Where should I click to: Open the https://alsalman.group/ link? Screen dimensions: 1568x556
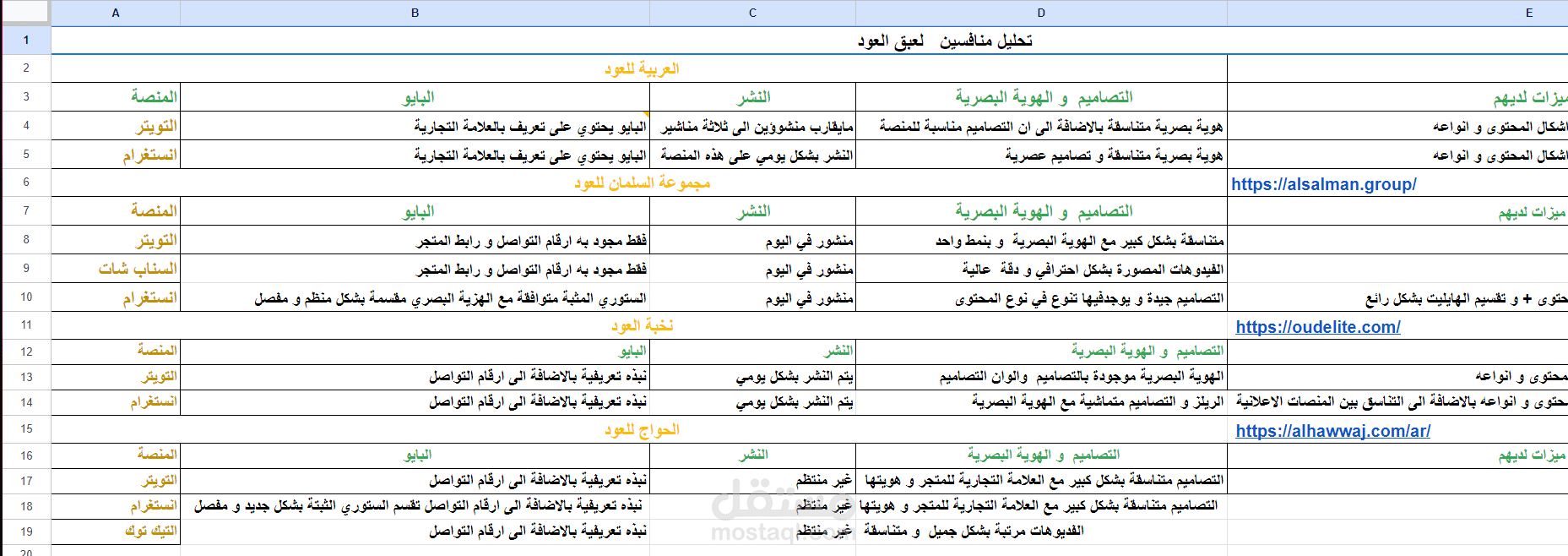tap(1323, 184)
